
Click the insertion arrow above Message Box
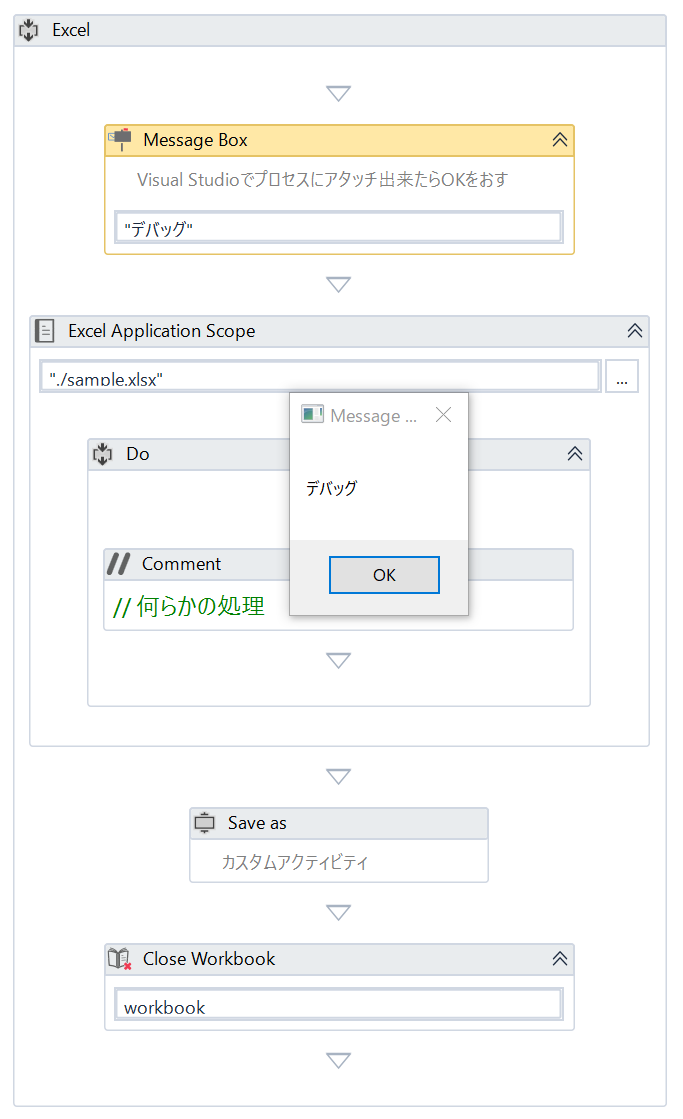tap(338, 93)
